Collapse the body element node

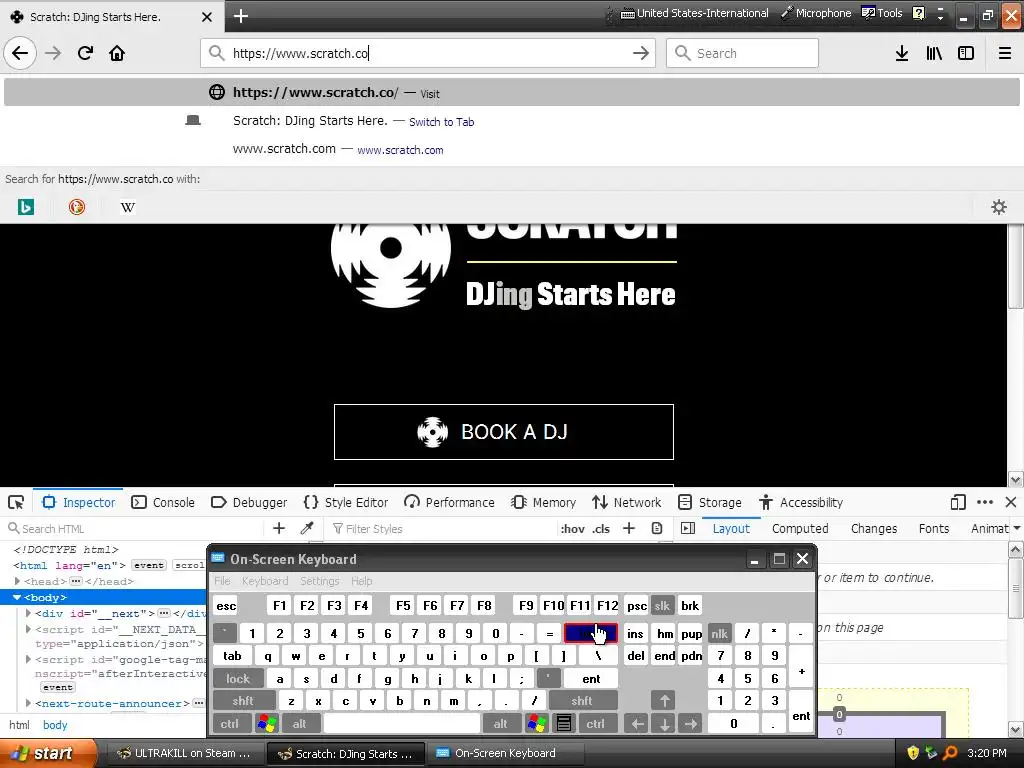click(17, 597)
